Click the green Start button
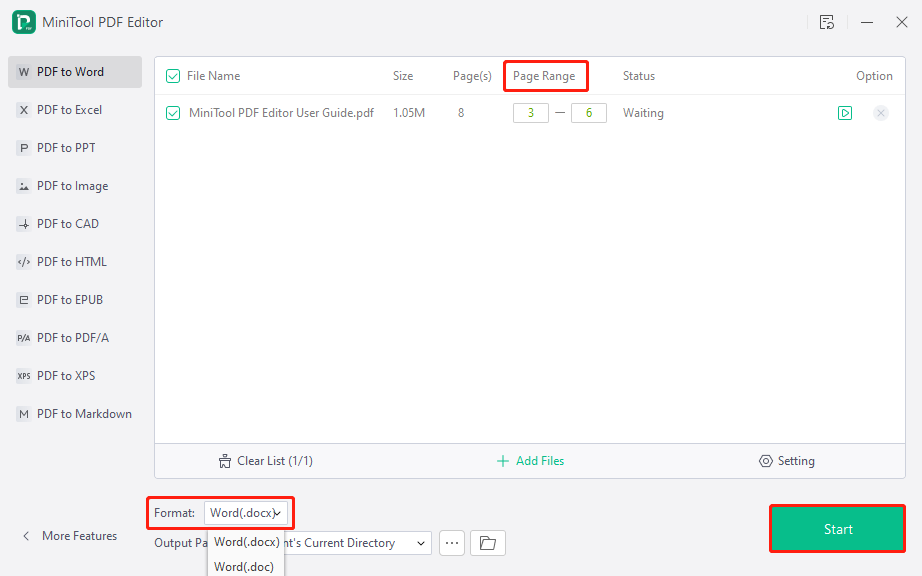Screen dimensions: 922x576 click(x=837, y=529)
